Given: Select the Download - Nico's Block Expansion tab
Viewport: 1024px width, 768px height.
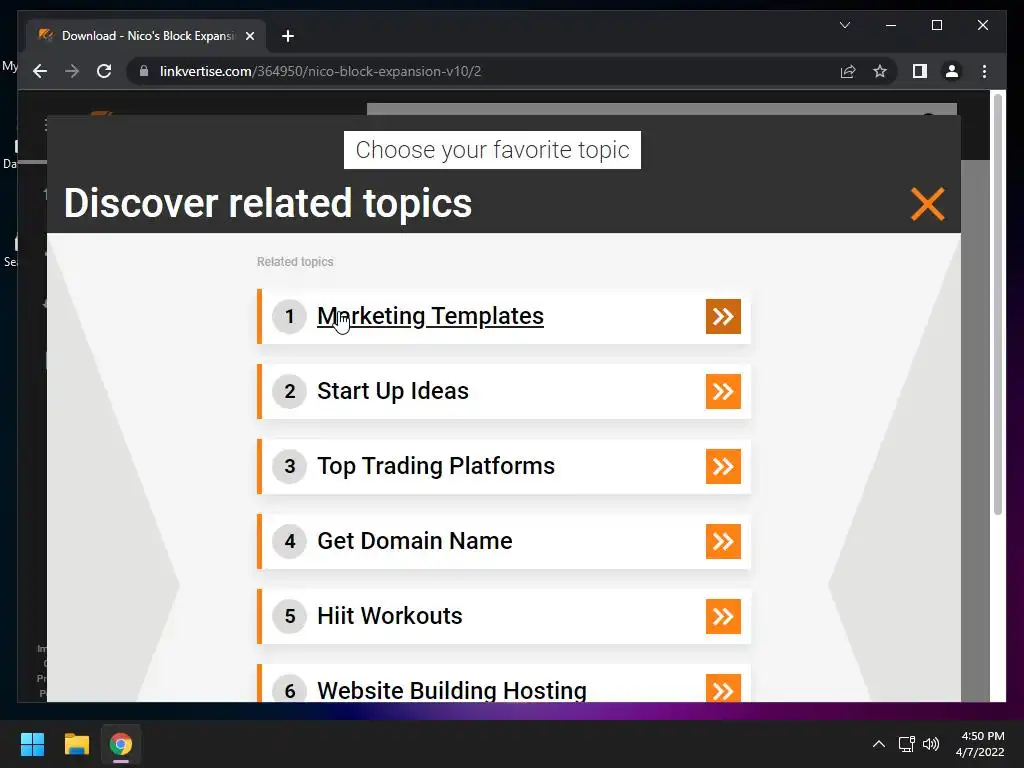Looking at the screenshot, I should 146,36.
